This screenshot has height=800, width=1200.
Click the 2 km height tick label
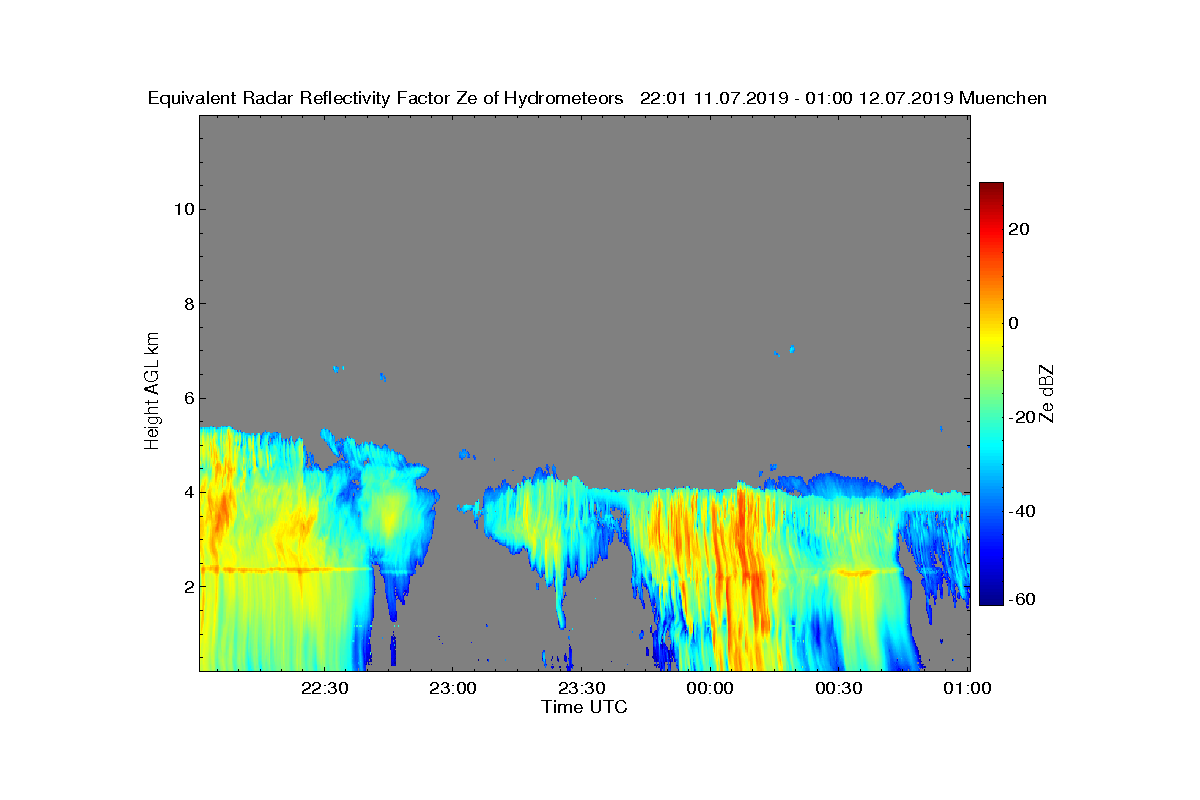pos(187,586)
